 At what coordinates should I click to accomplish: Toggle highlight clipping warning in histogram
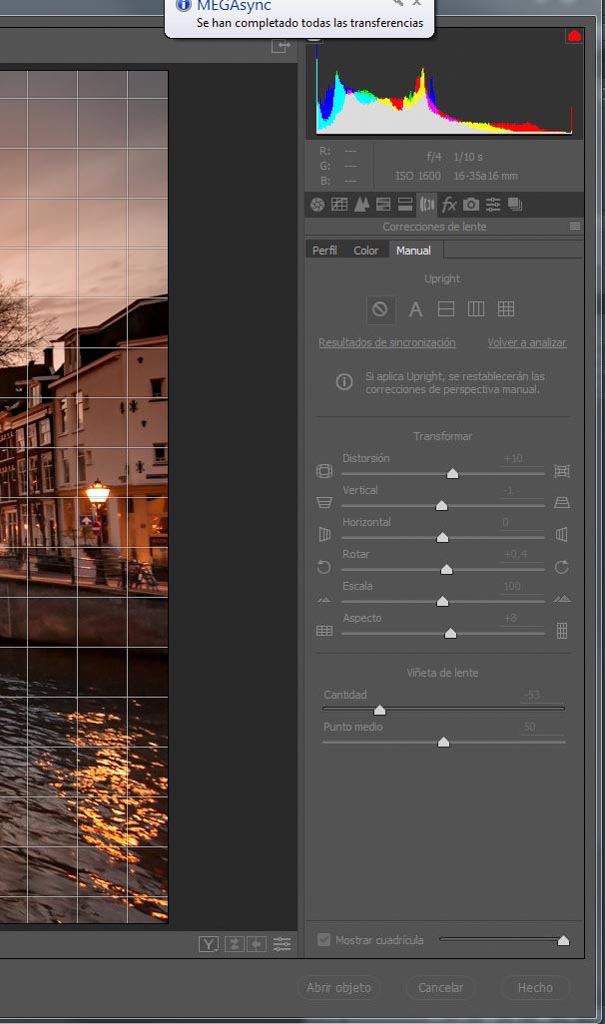[574, 36]
